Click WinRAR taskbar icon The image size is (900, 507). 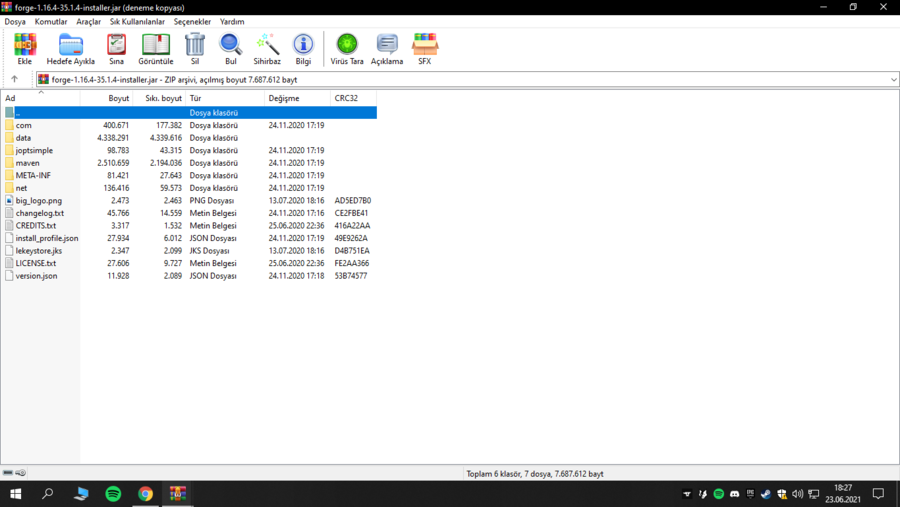click(x=177, y=494)
